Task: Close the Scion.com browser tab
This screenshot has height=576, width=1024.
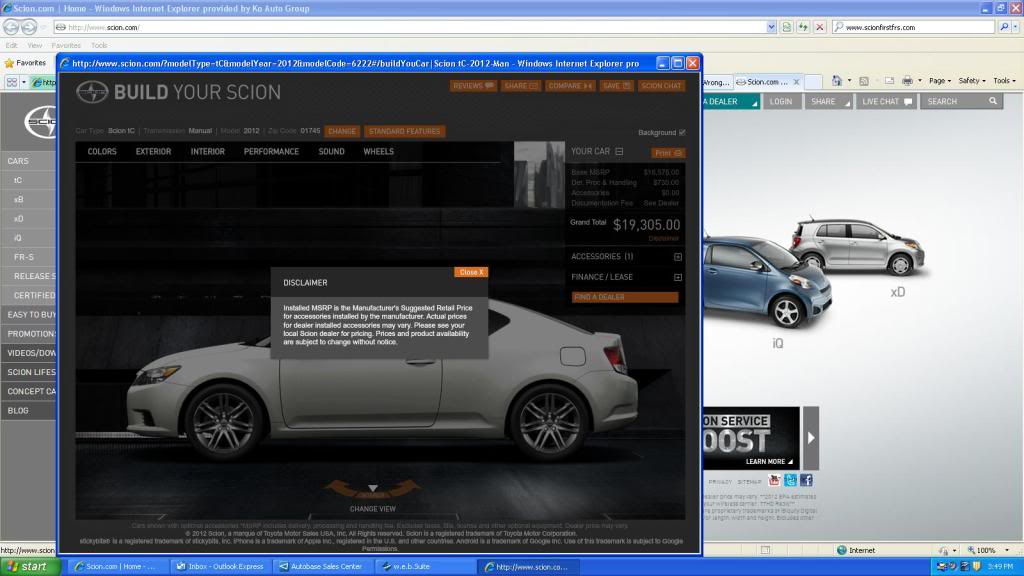Action: pos(796,82)
